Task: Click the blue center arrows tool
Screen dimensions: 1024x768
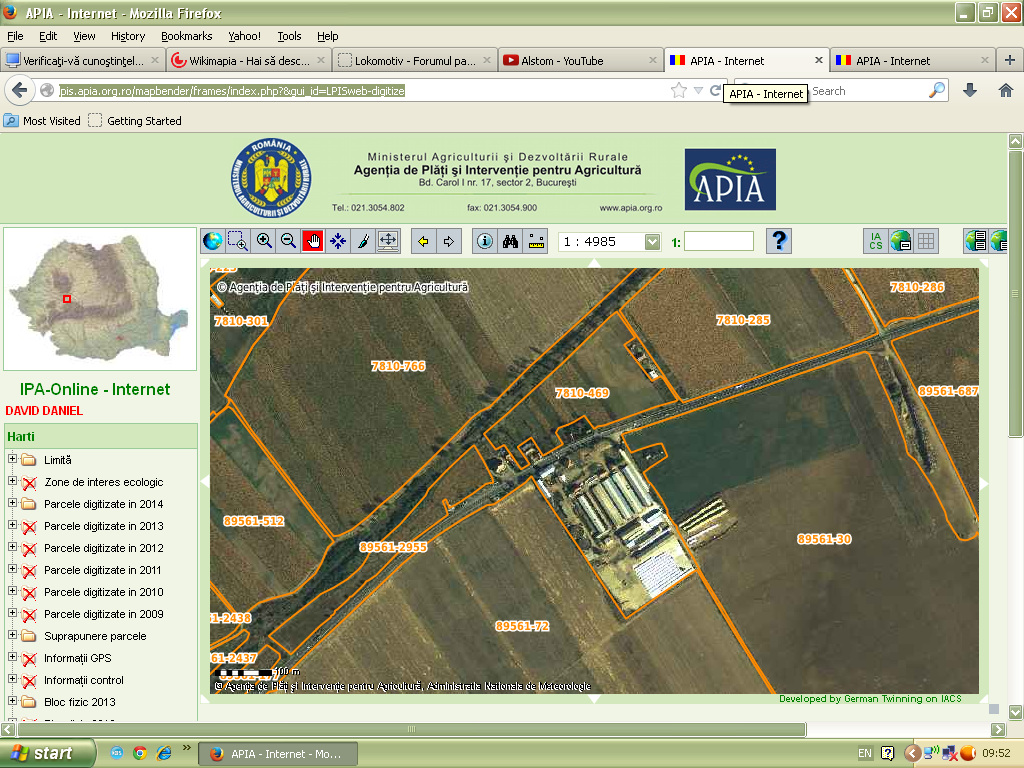Action: pos(338,241)
